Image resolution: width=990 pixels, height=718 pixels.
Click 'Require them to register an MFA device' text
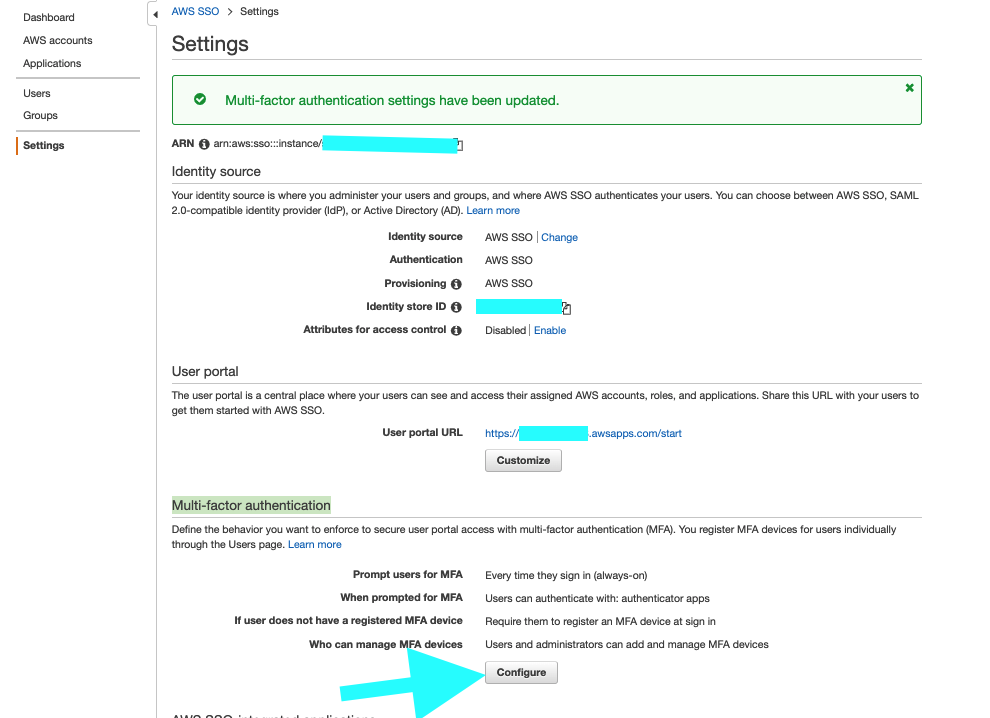(x=600, y=621)
